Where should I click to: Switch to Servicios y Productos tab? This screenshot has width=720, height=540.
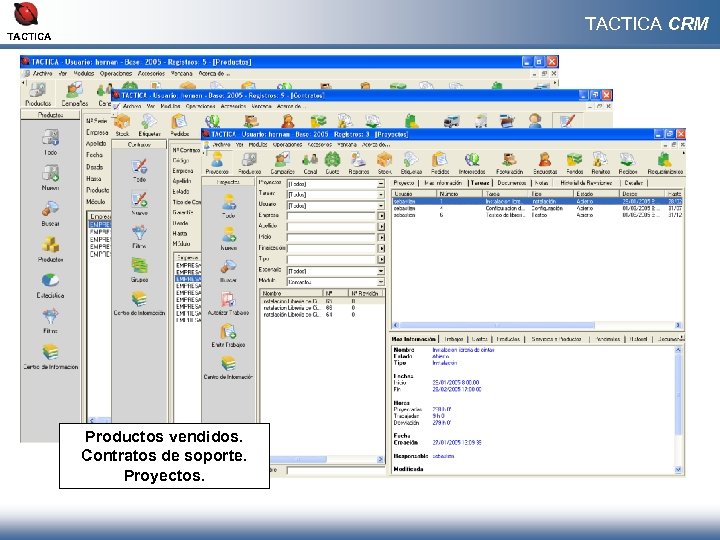(556, 339)
